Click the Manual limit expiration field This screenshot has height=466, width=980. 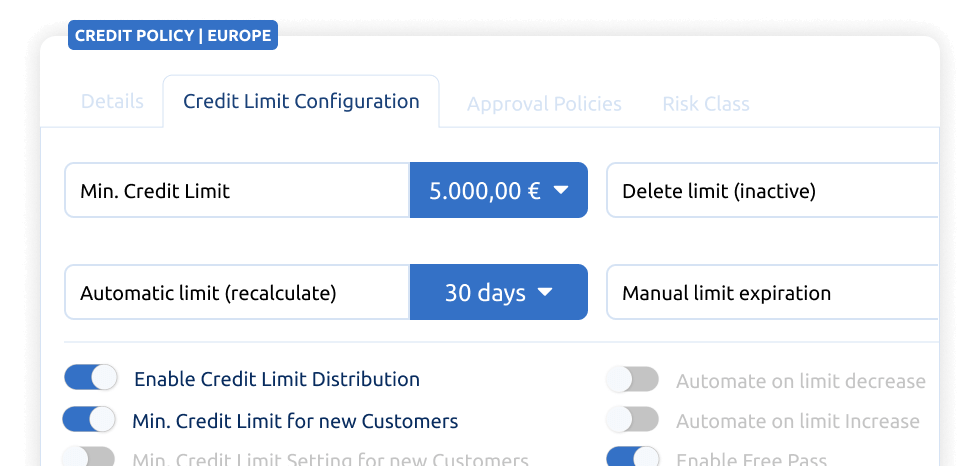(x=772, y=292)
